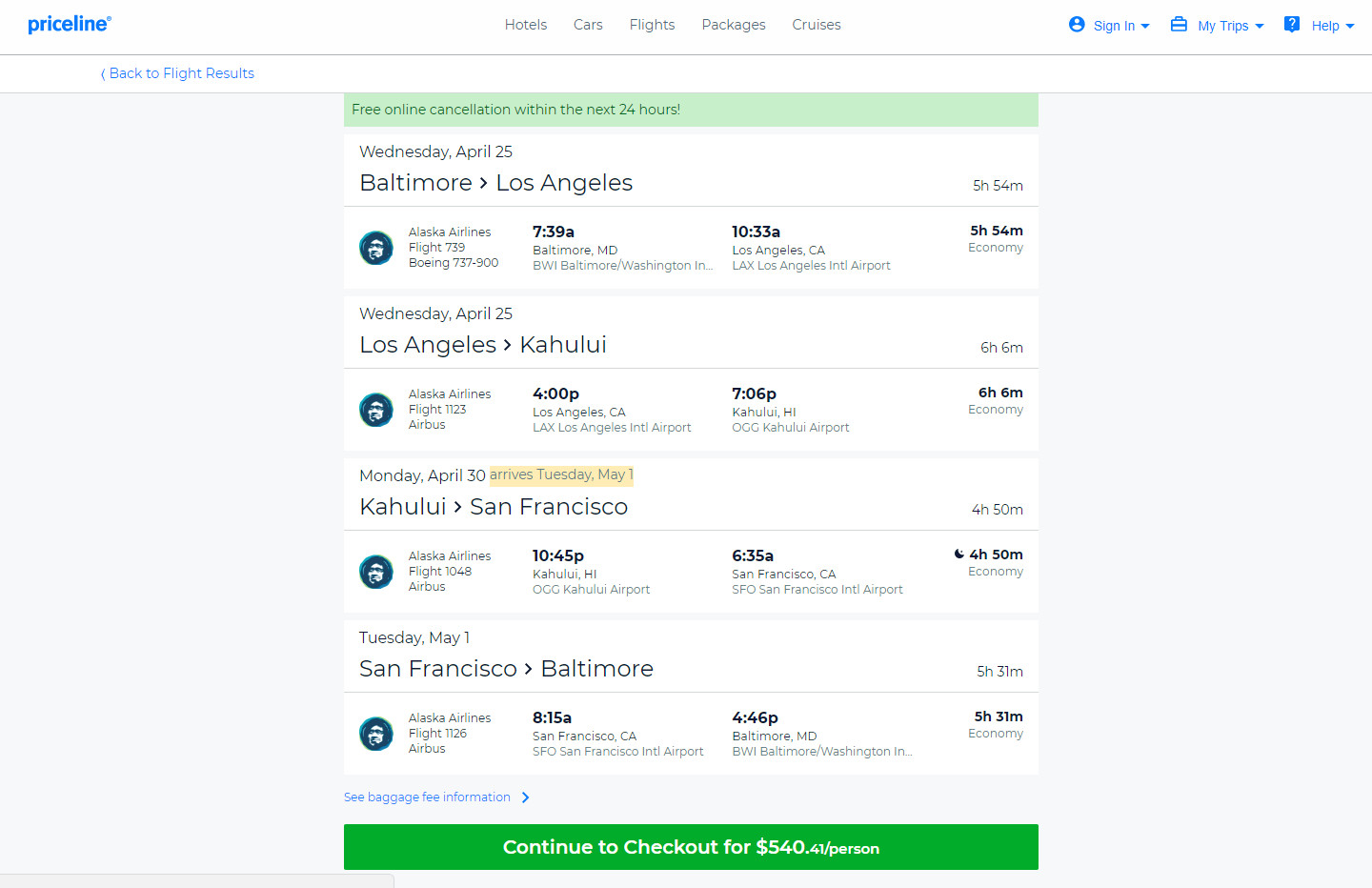The width and height of the screenshot is (1372, 888).
Task: Click 'Tuesday, May 1' date heading
Action: 414,637
